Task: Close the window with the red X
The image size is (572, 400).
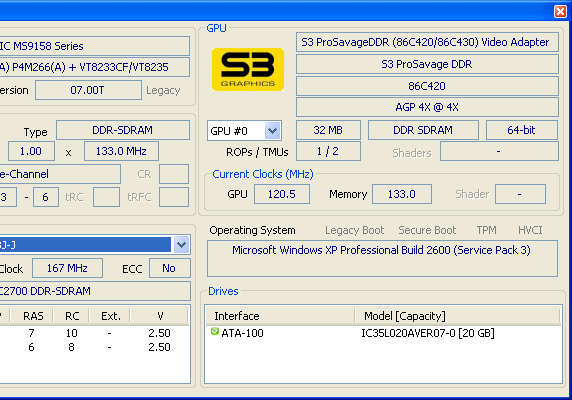Action: 560,11
